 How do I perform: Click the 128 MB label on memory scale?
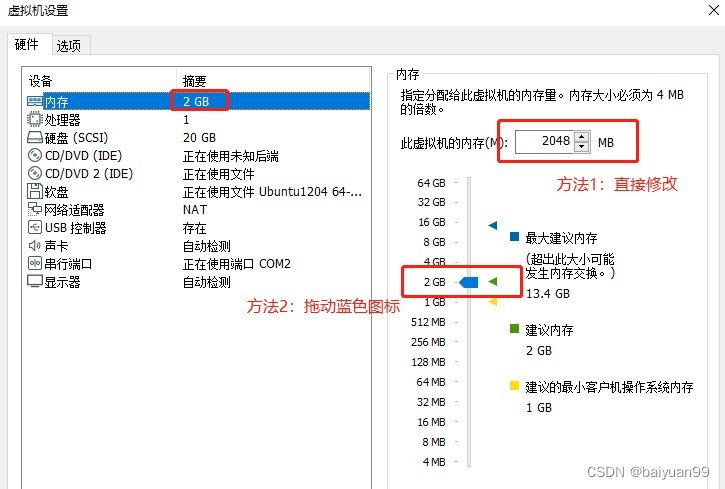pos(428,362)
